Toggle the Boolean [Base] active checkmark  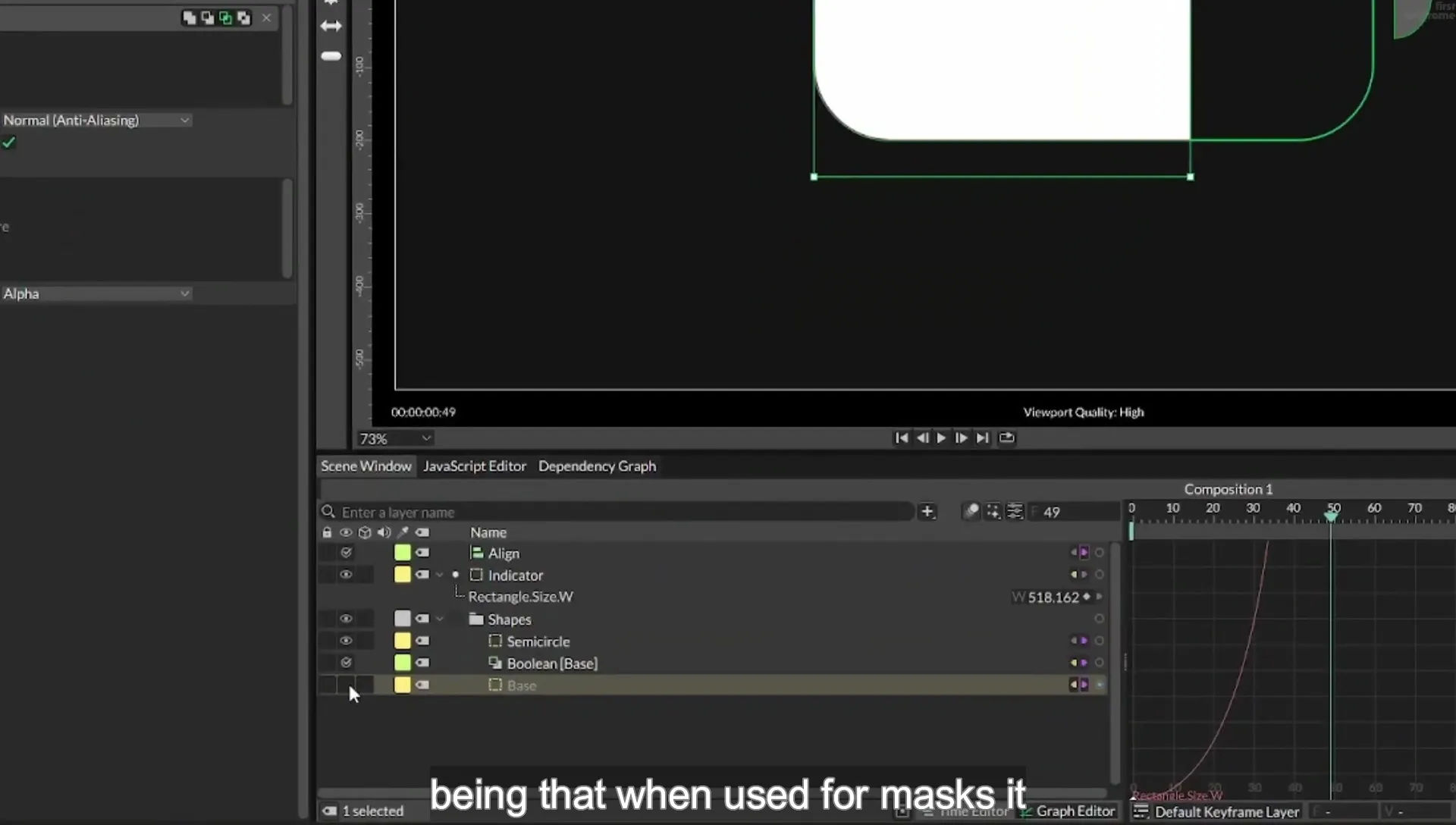pyautogui.click(x=346, y=663)
